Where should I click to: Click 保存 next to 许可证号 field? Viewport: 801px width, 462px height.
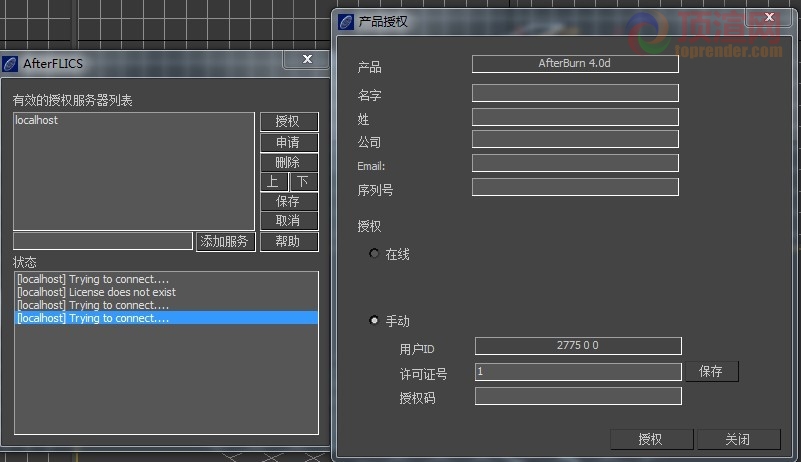click(711, 372)
